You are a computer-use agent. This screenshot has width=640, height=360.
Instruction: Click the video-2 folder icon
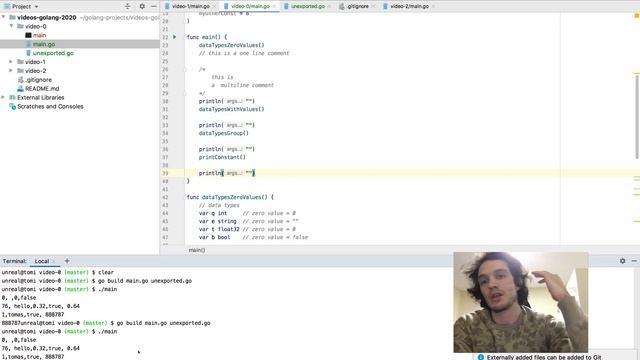point(20,71)
